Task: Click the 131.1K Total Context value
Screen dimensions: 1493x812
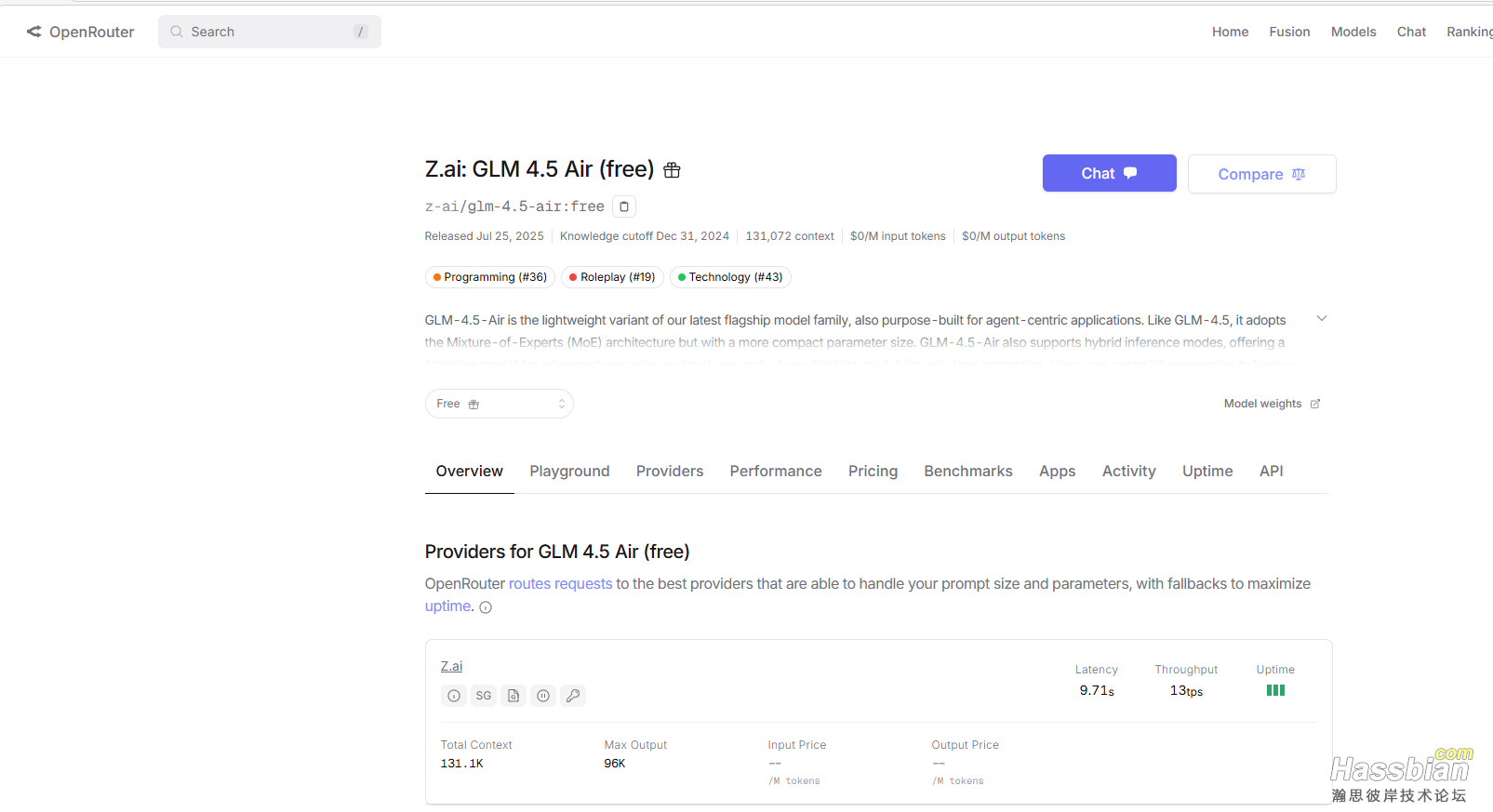Action: (462, 764)
